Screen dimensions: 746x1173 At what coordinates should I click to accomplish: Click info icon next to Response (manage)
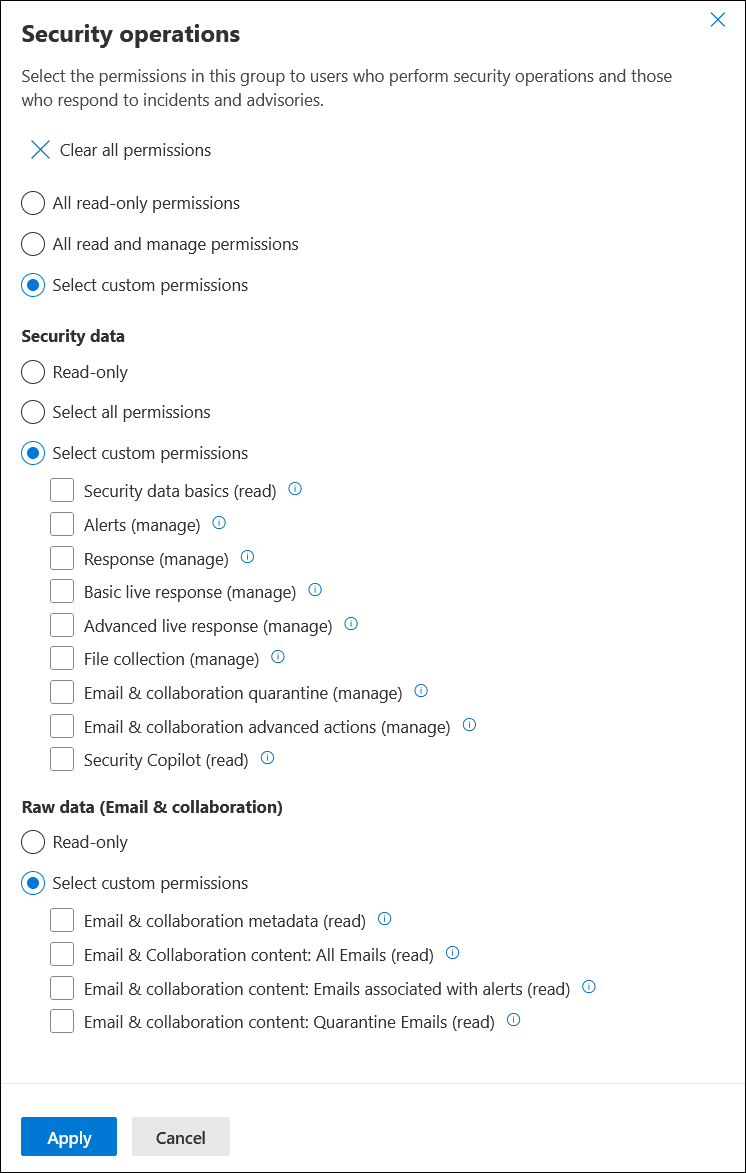248,557
